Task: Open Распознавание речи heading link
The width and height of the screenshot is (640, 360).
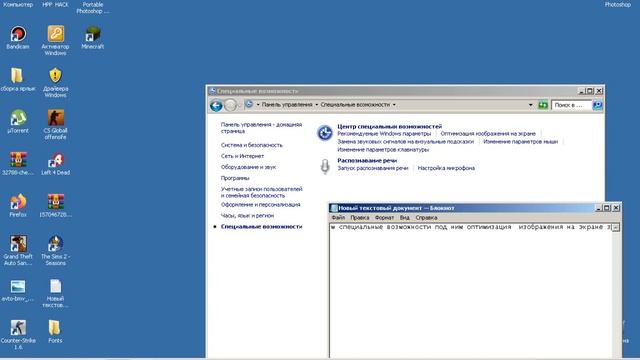Action: 367,160
